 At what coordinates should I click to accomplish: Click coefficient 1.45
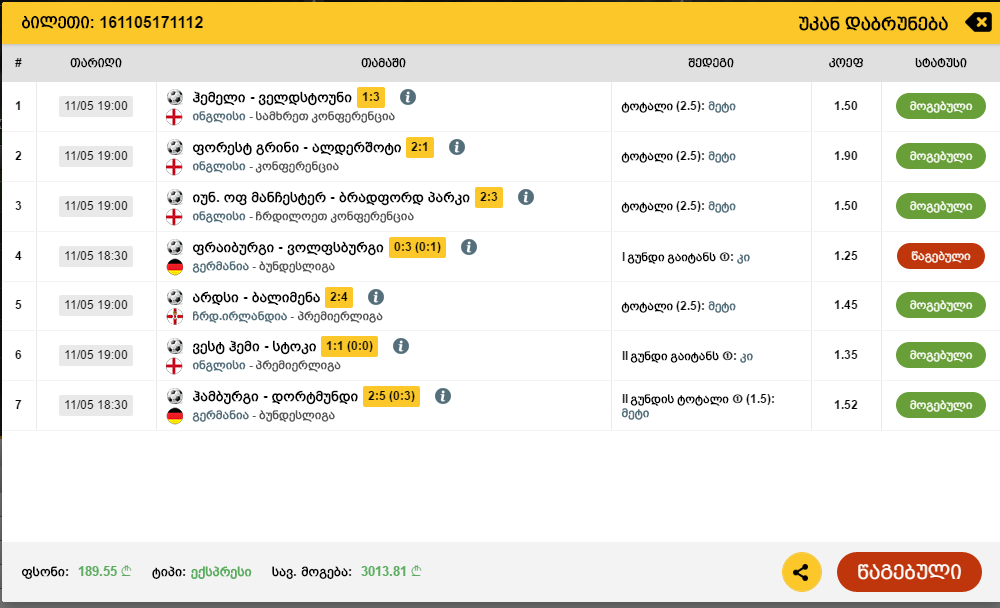pos(846,305)
